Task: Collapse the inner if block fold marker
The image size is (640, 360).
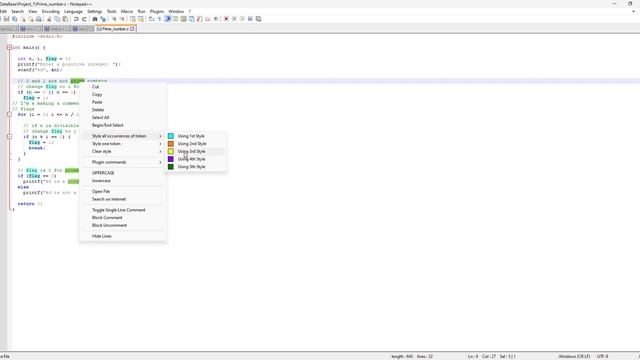Action: 9,137
